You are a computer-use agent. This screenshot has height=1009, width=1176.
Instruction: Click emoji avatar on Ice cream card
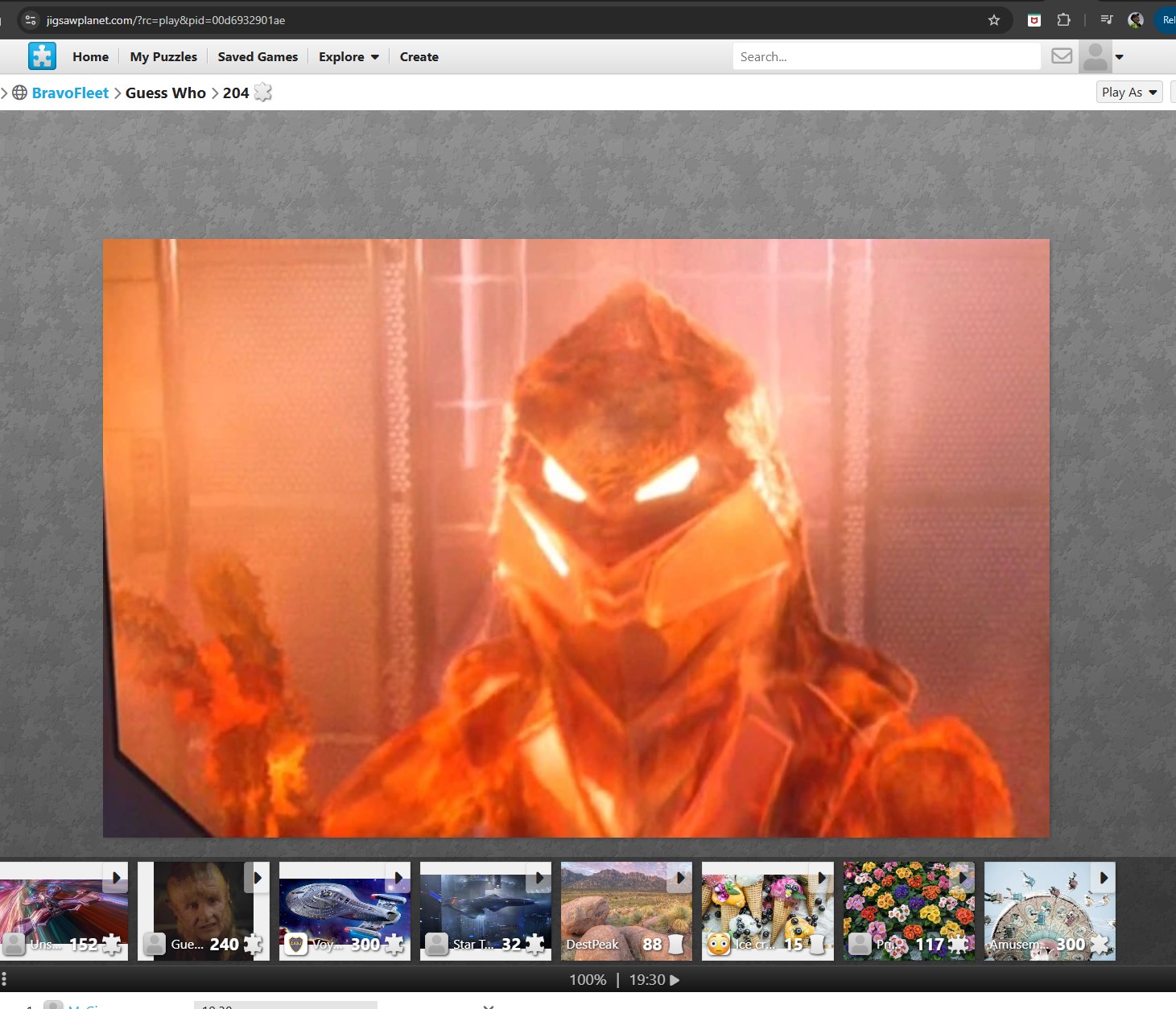(719, 944)
